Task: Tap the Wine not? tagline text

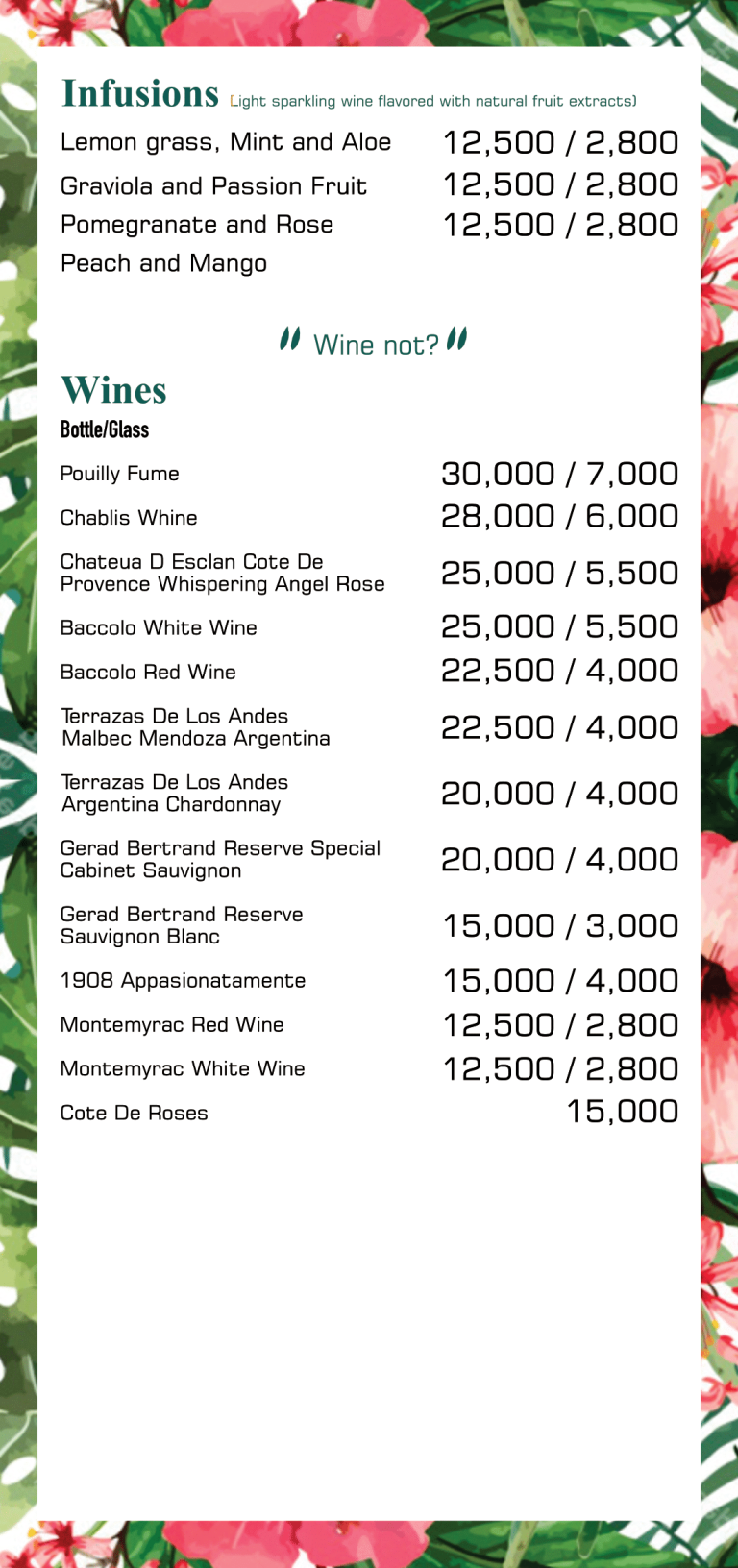Action: [376, 345]
